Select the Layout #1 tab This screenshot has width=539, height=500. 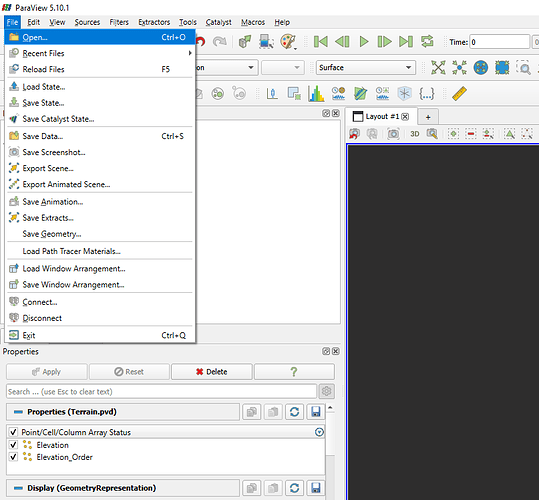pos(381,116)
